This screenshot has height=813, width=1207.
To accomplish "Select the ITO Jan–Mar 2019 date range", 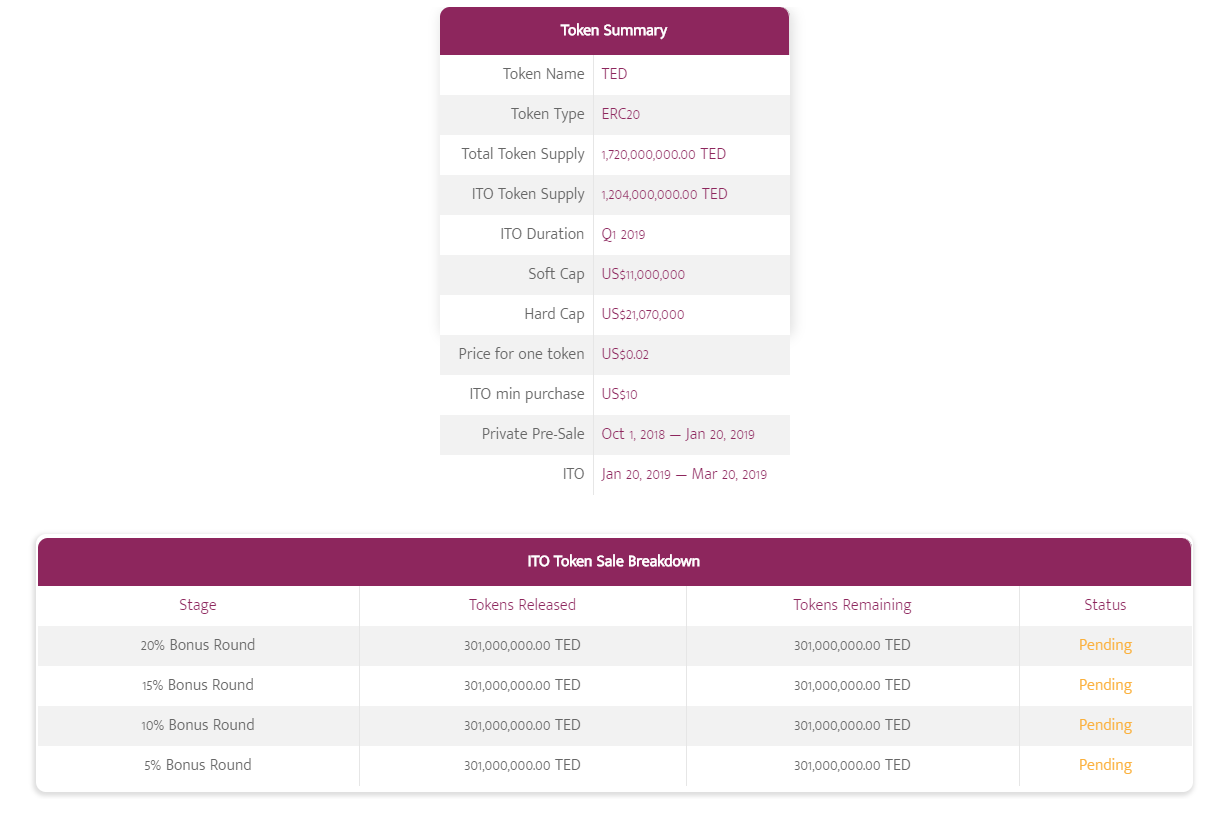I will click(684, 474).
